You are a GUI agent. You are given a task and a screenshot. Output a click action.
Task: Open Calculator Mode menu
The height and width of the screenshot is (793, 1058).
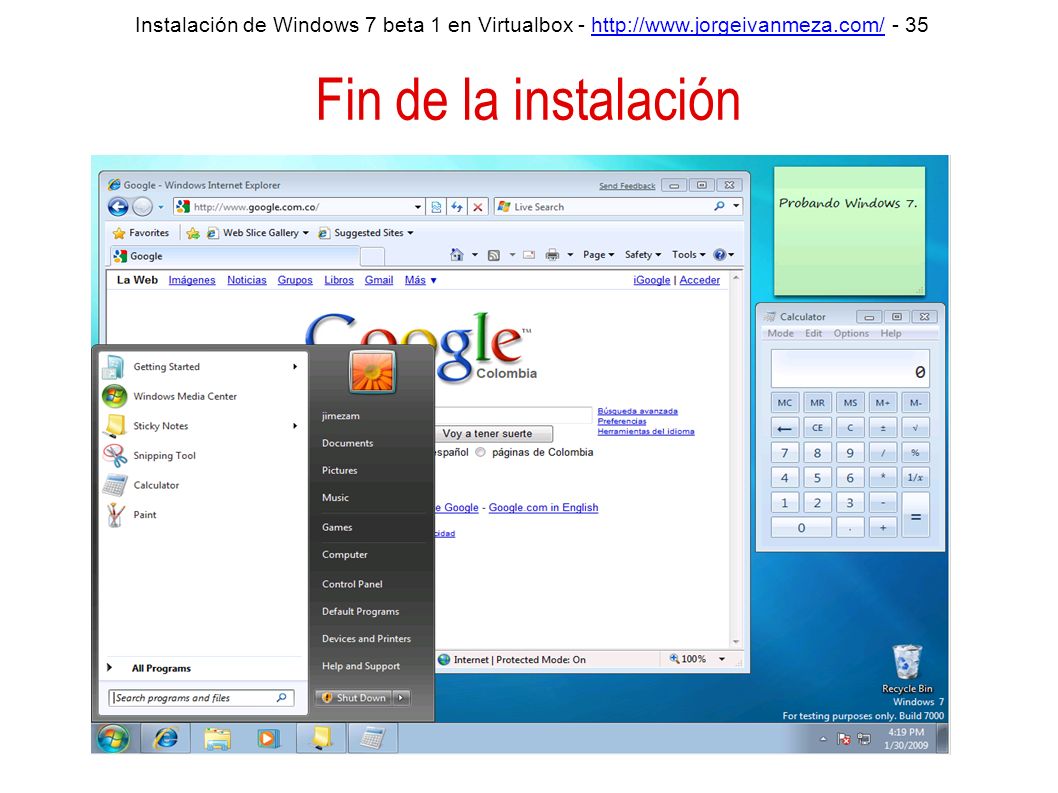coord(781,333)
